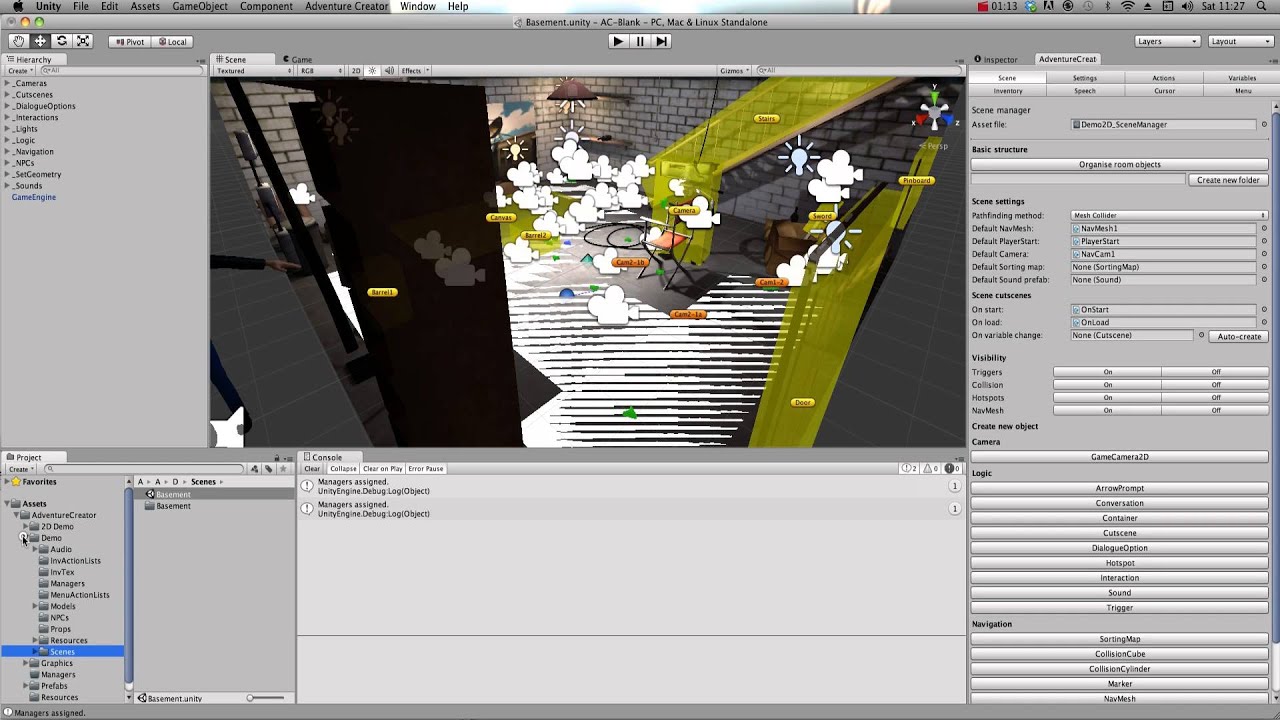Toggle Collapse in the Console
Image resolution: width=1280 pixels, height=720 pixels.
[343, 469]
